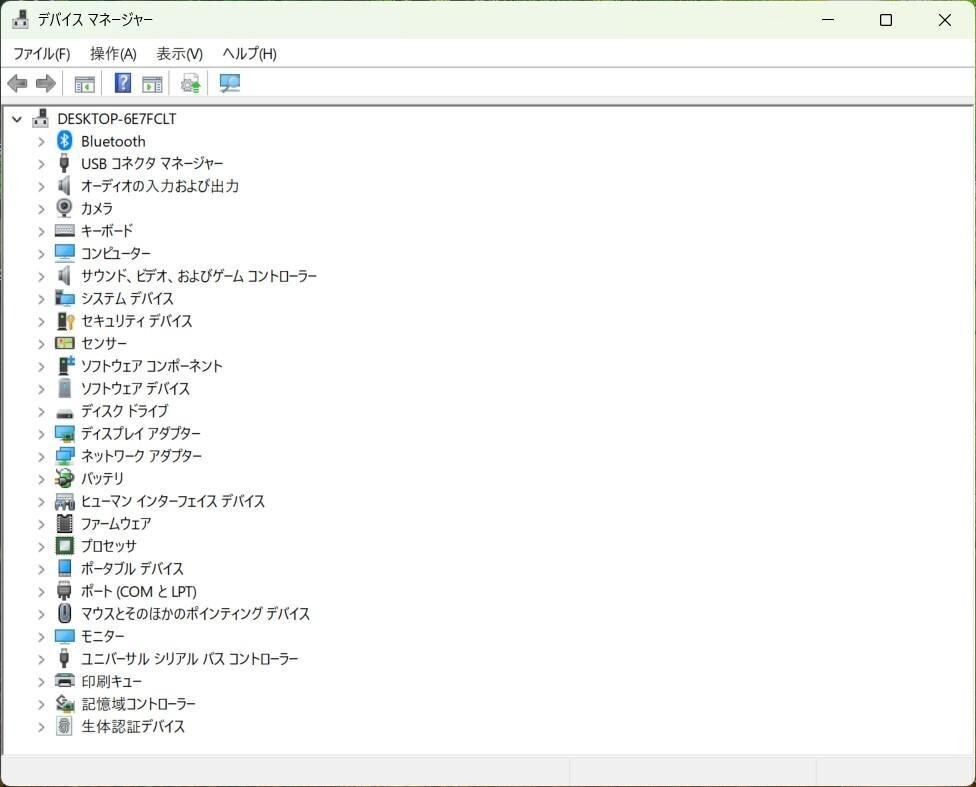Select the マウス pointing device icon
Screen dimensions: 976x787
(x=64, y=613)
